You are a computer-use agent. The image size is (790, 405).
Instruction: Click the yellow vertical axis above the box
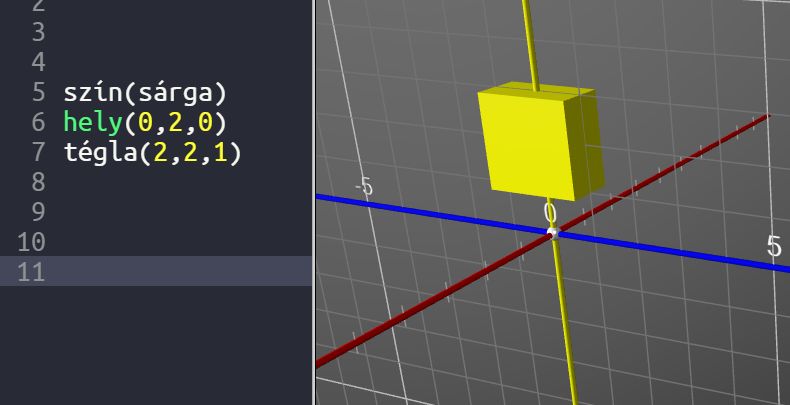pos(530,40)
